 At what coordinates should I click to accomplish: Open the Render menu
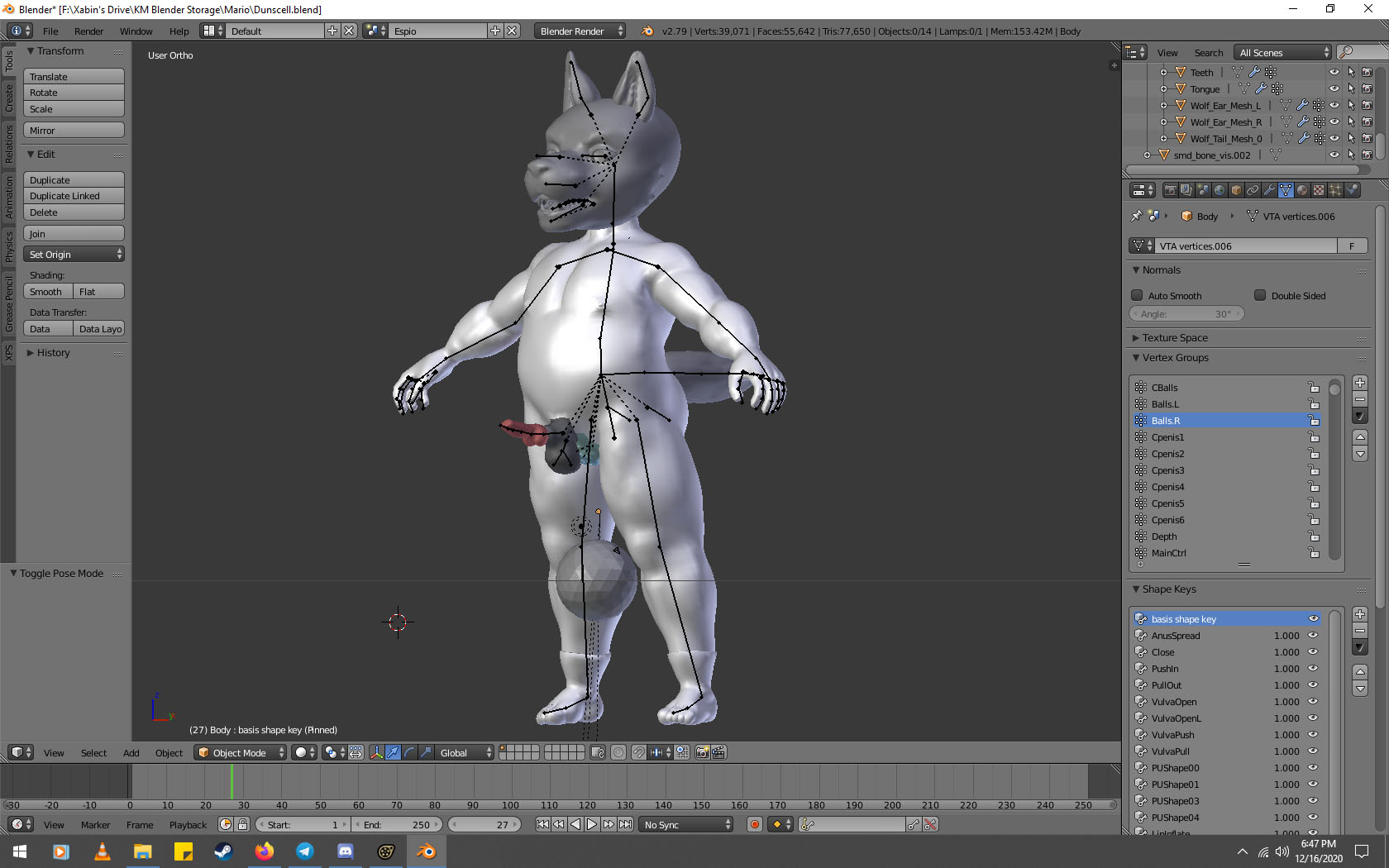[x=88, y=31]
